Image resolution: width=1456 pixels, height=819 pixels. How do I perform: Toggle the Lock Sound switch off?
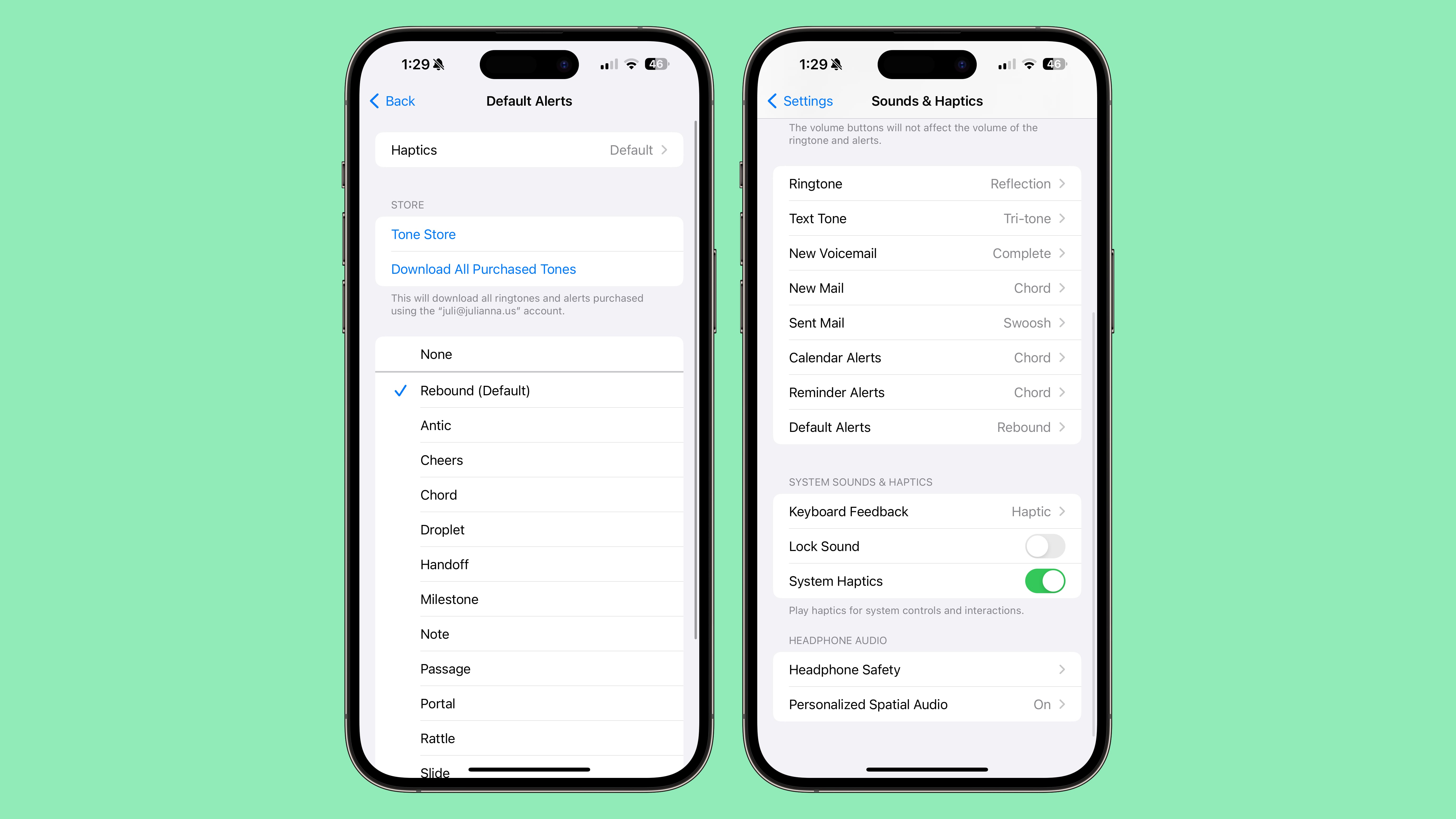[x=1044, y=546]
